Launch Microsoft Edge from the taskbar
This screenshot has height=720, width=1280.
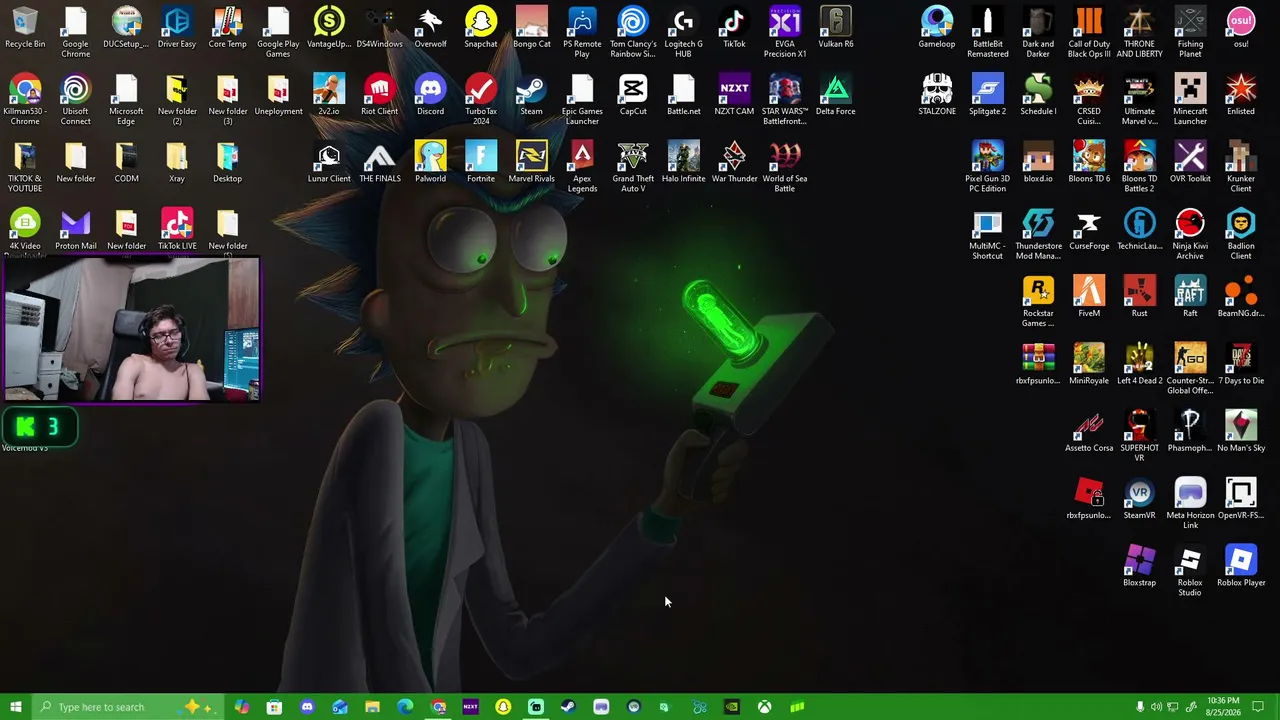click(x=405, y=707)
